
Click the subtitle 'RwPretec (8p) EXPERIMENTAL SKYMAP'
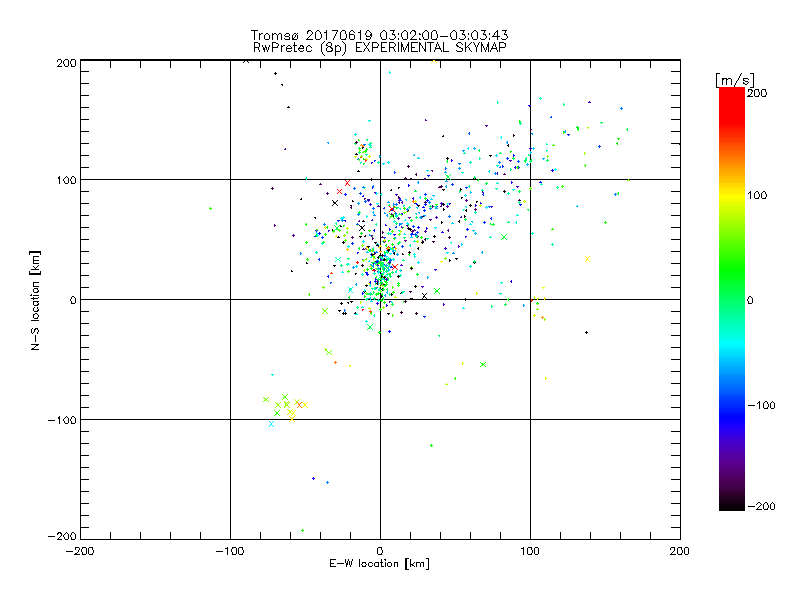(380, 48)
